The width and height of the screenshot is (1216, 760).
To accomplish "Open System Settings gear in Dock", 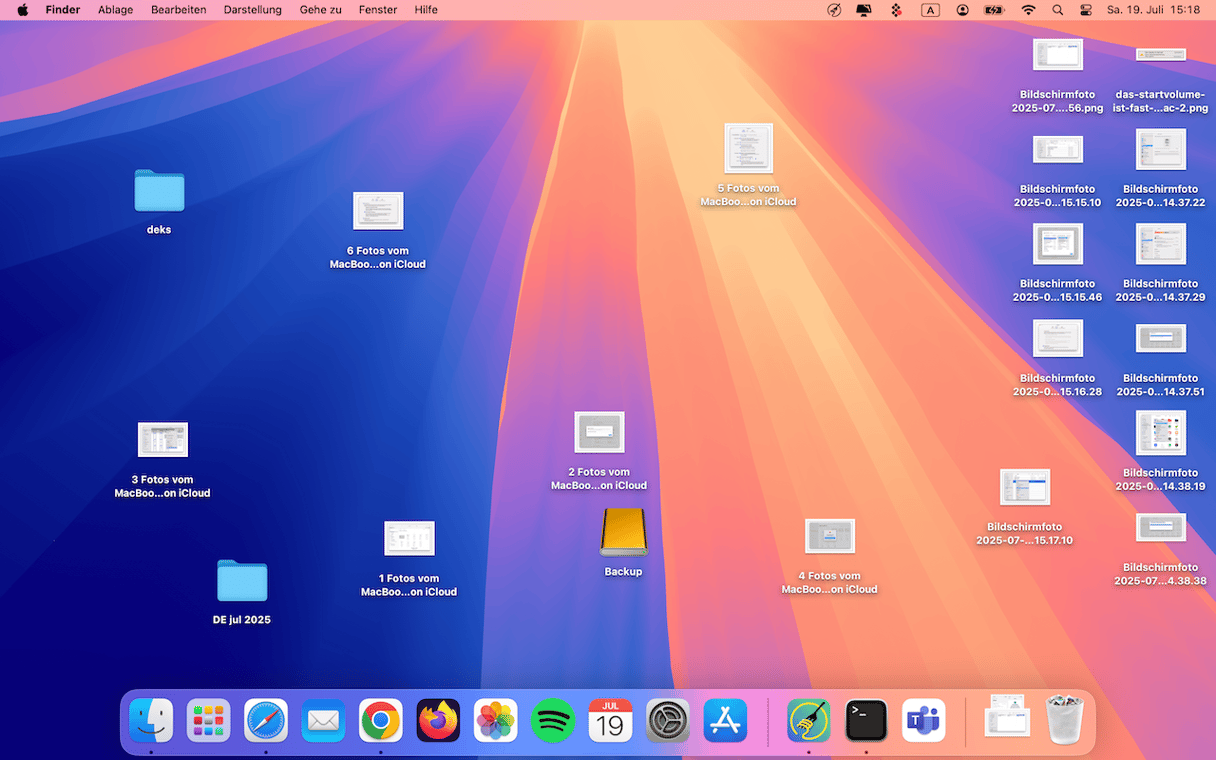I will point(668,720).
